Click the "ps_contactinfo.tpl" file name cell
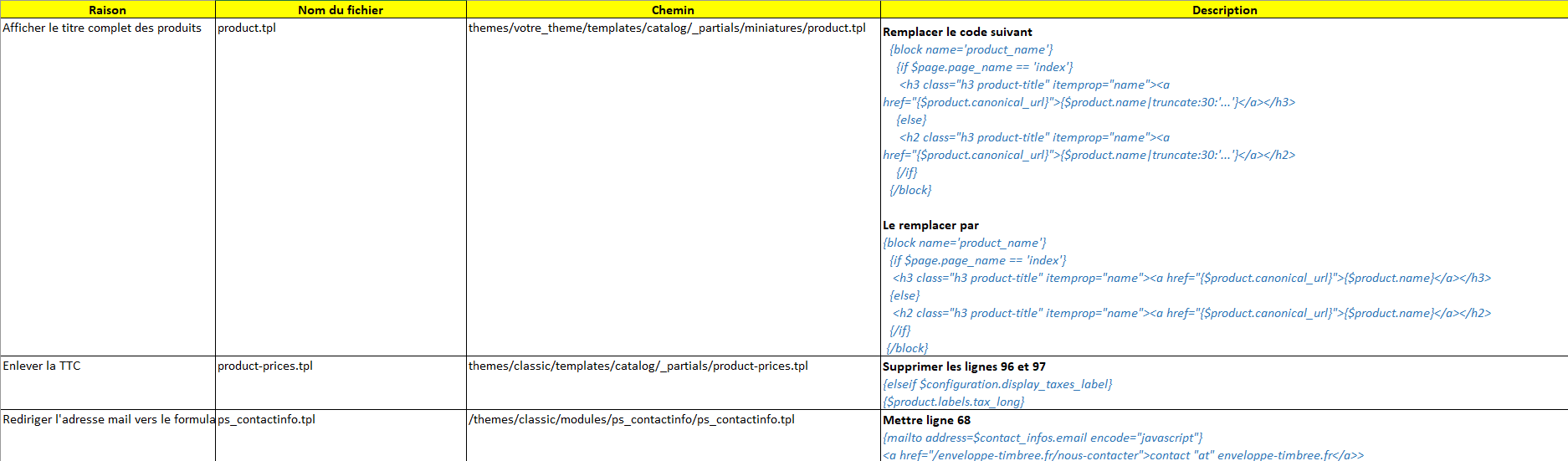 tap(266, 419)
